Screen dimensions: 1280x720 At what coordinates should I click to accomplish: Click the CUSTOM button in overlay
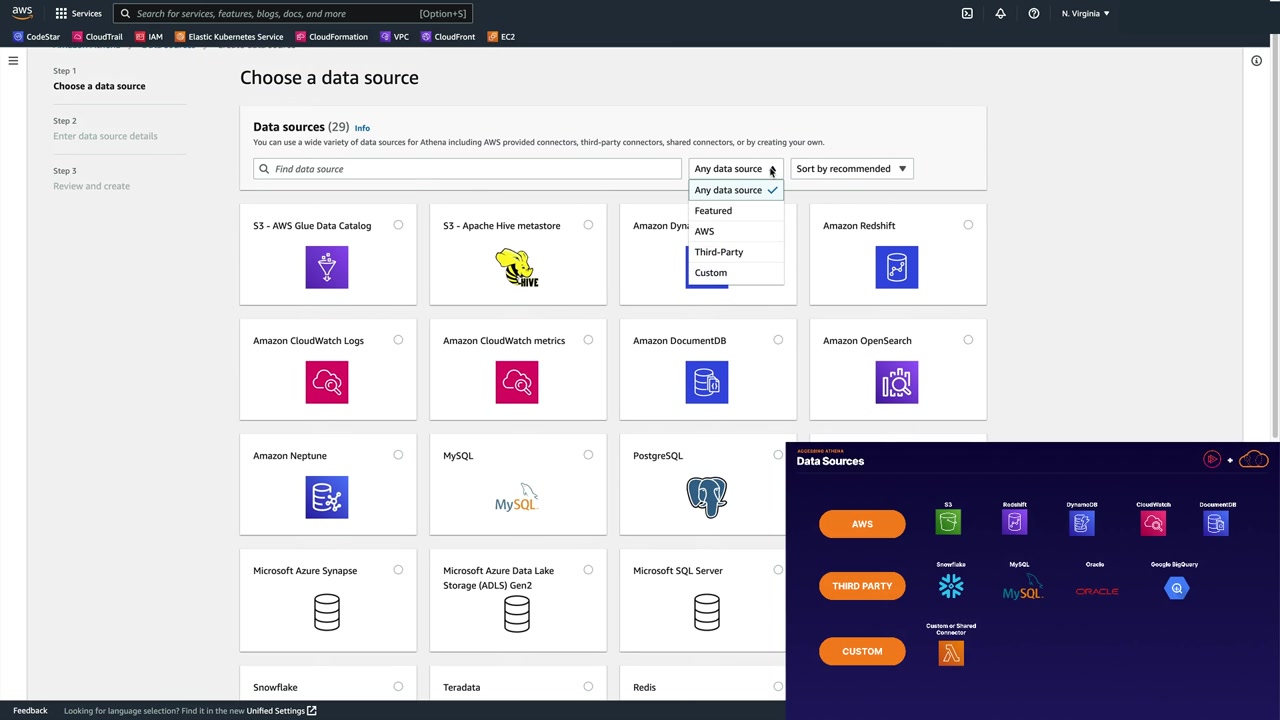click(862, 652)
